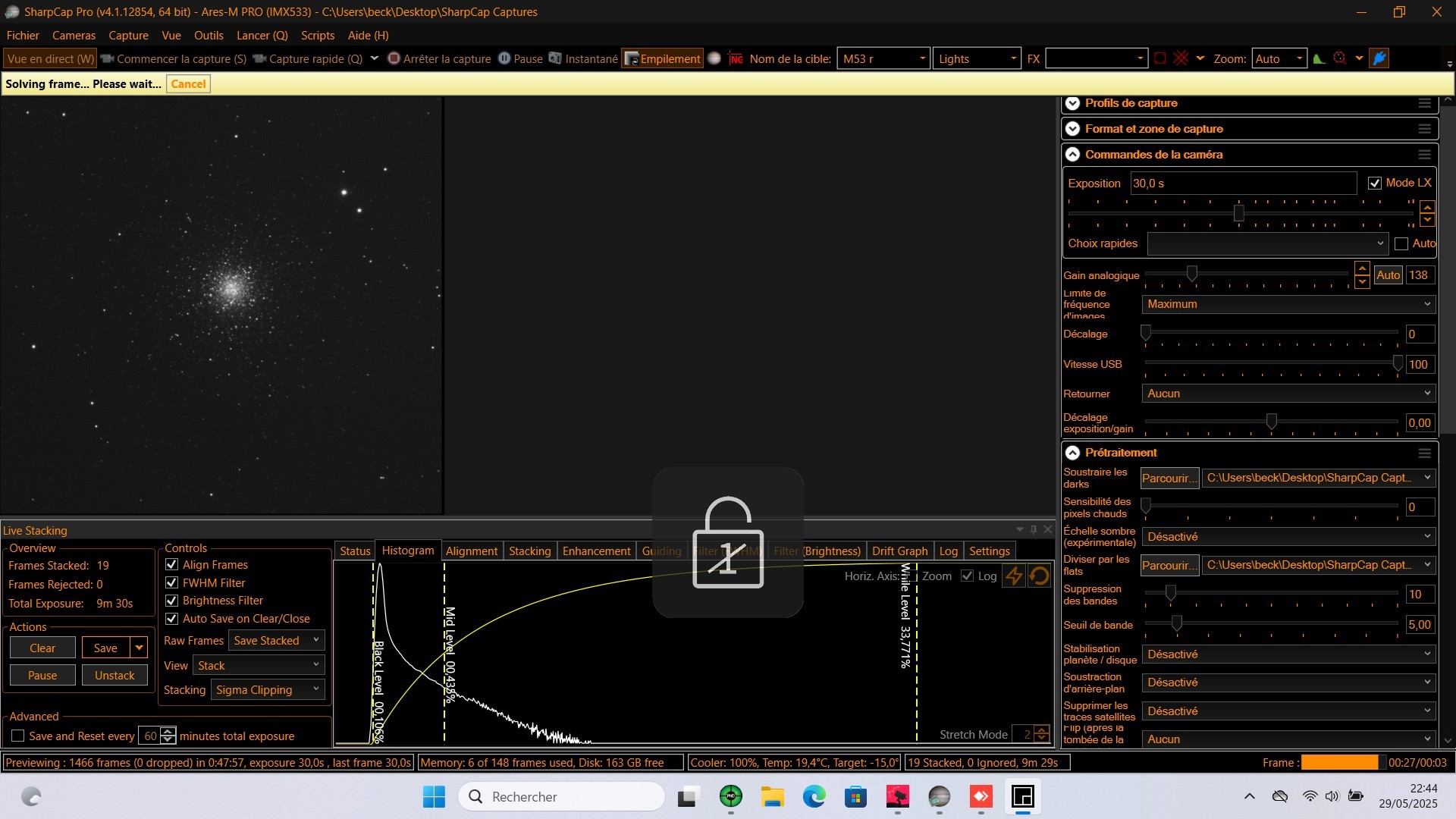Close the Live Stacking panel with X
The width and height of the screenshot is (1456, 819).
[x=1048, y=529]
